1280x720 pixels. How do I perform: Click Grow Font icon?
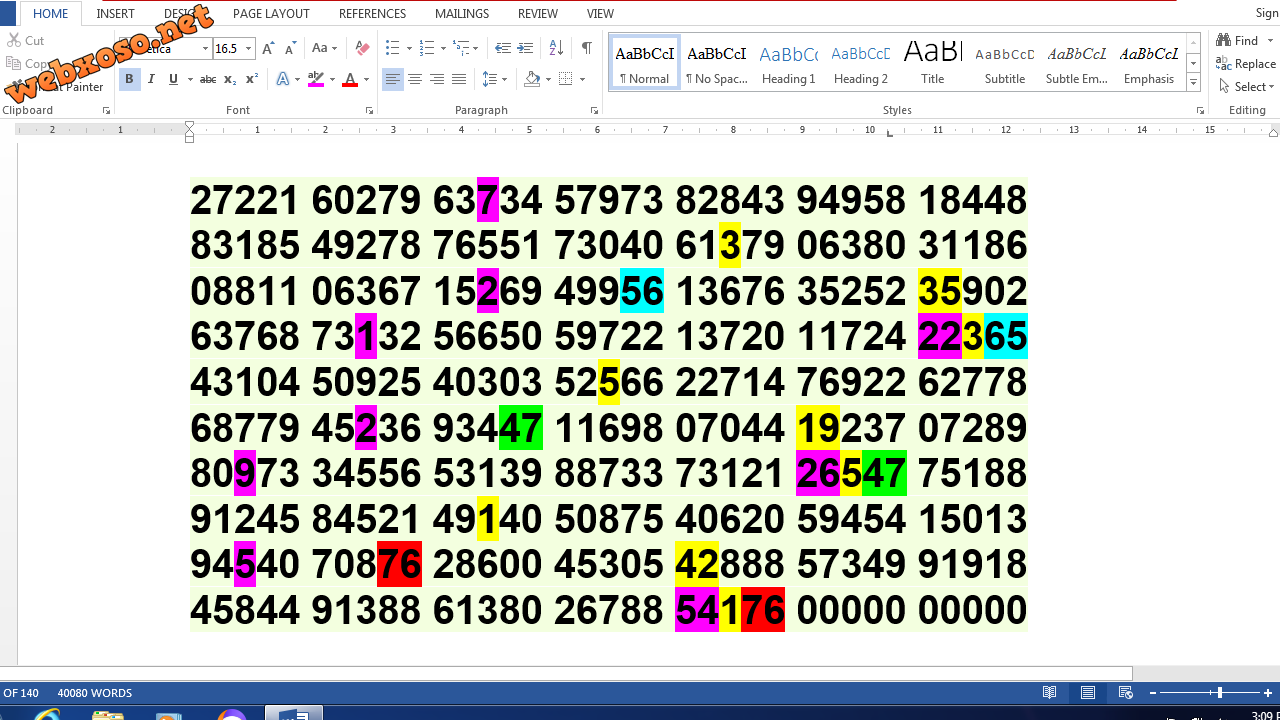point(268,48)
